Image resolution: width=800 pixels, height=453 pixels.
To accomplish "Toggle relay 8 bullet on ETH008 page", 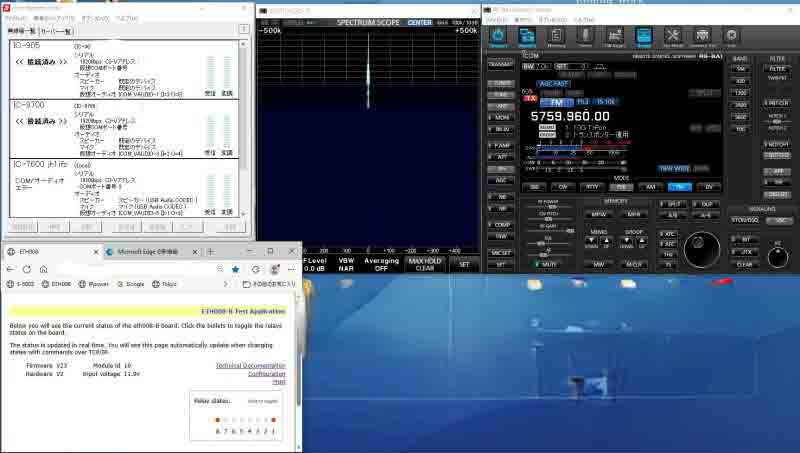I will point(218,420).
